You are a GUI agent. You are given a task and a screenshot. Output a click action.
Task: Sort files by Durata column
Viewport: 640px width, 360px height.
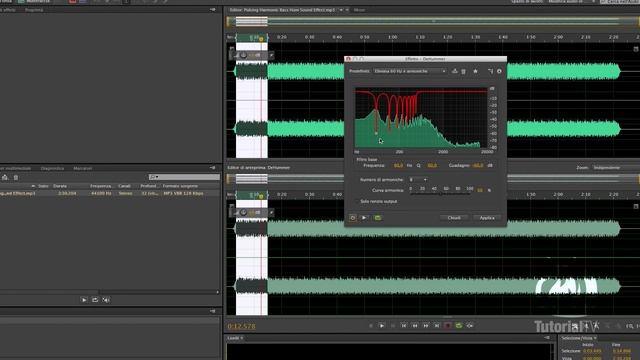pos(60,186)
